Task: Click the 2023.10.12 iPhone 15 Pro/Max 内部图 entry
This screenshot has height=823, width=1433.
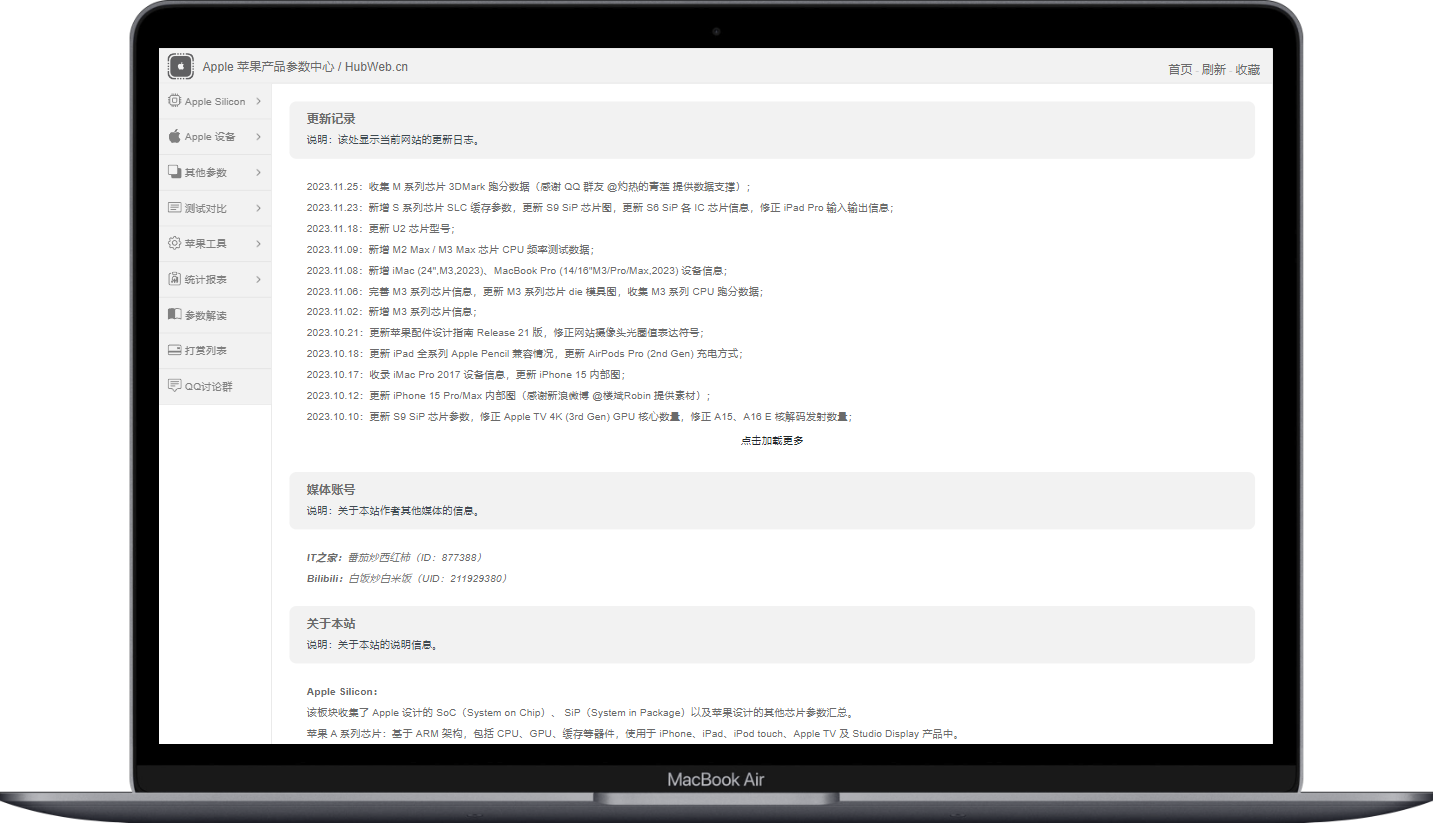Action: (509, 396)
